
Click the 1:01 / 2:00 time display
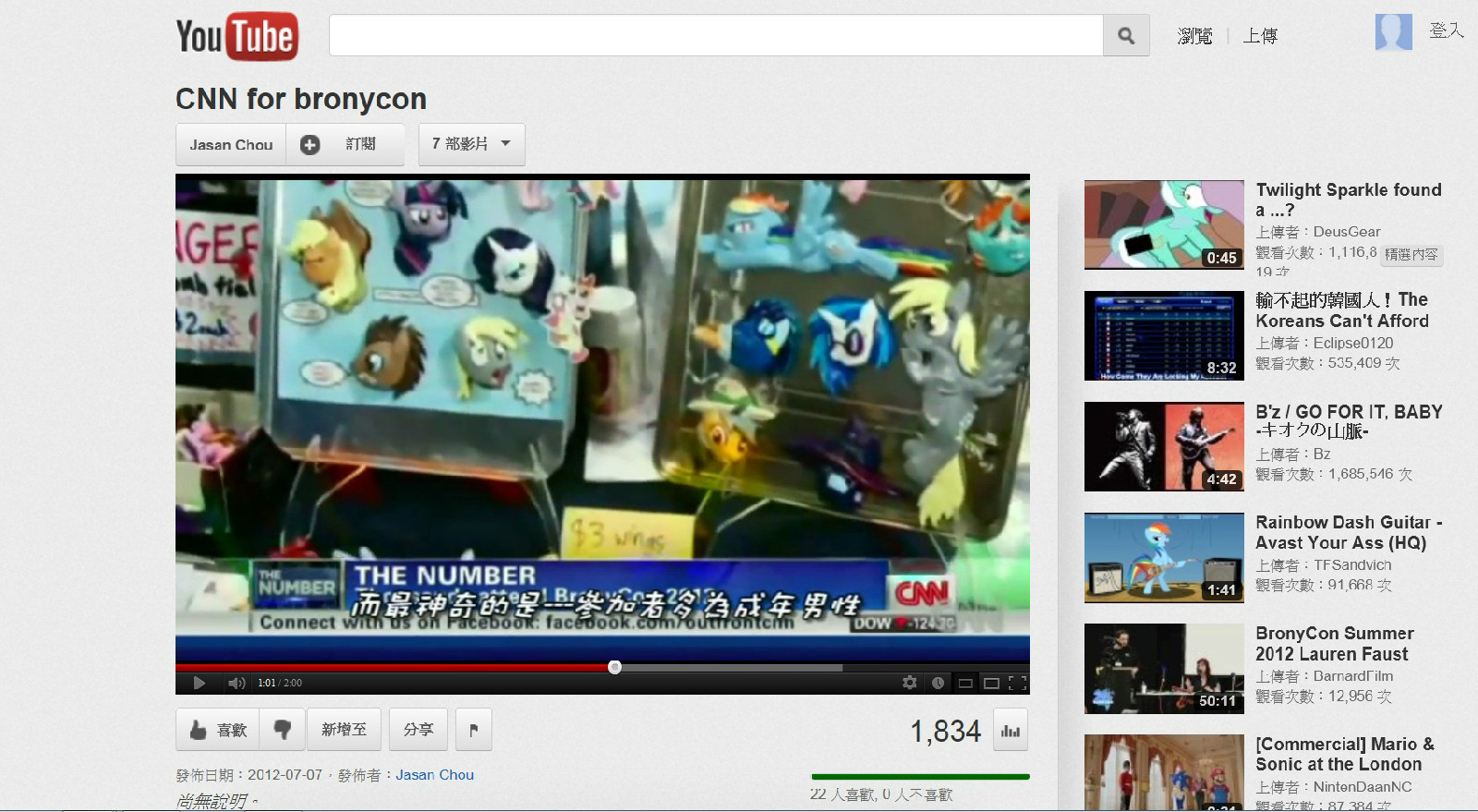[x=280, y=683]
